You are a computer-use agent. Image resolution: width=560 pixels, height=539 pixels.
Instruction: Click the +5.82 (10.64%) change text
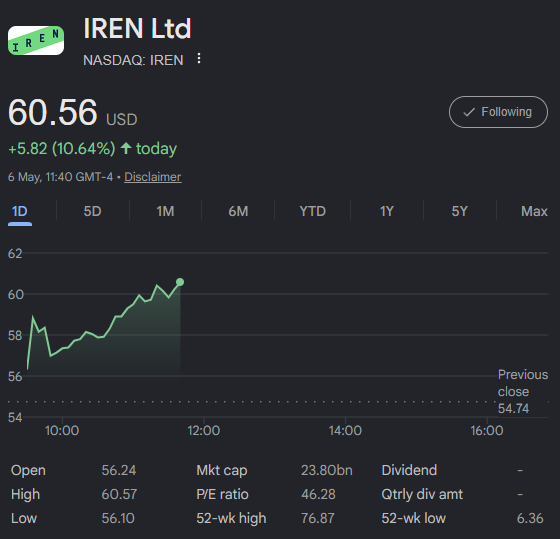click(x=62, y=148)
